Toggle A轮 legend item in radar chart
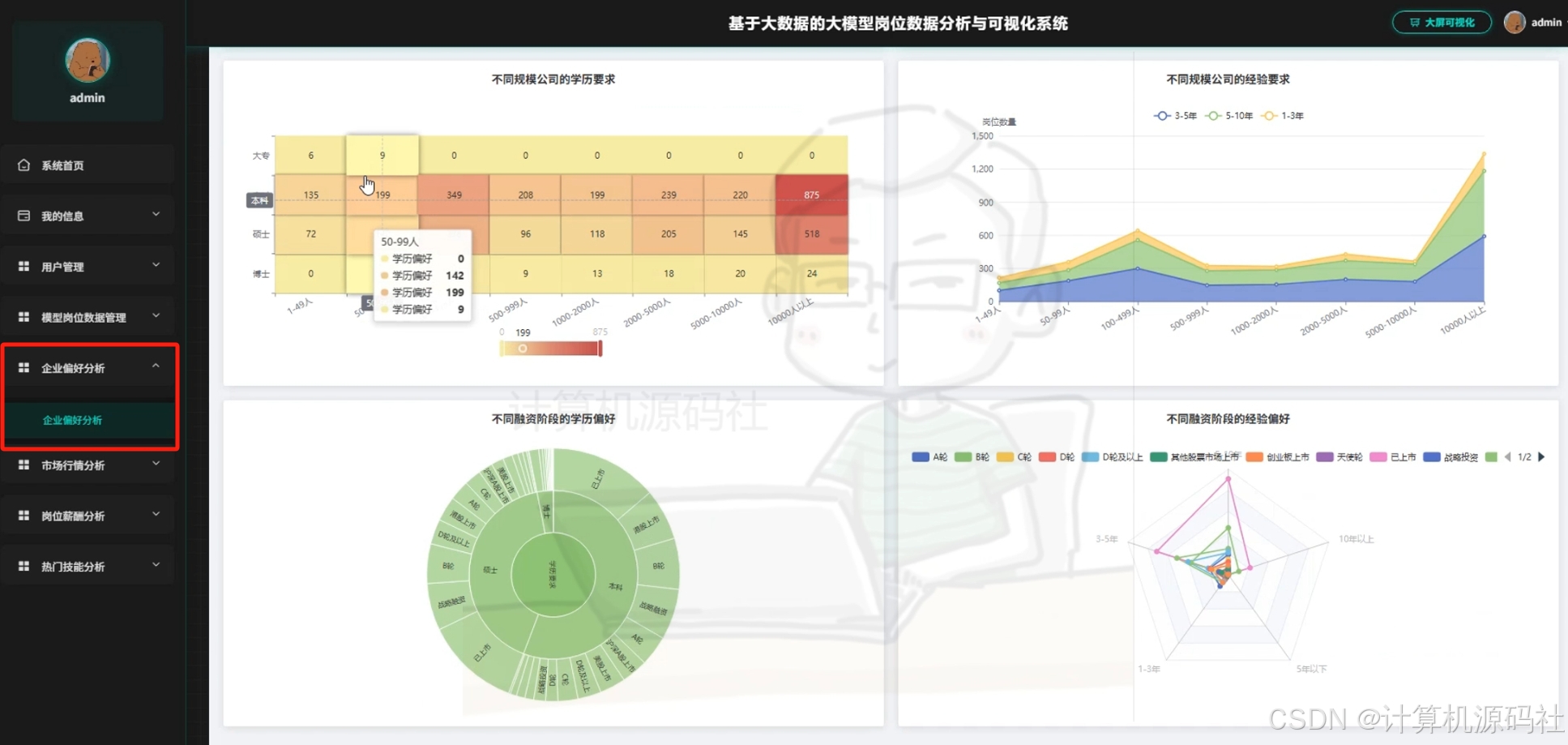The width and height of the screenshot is (1568, 745). click(x=929, y=457)
